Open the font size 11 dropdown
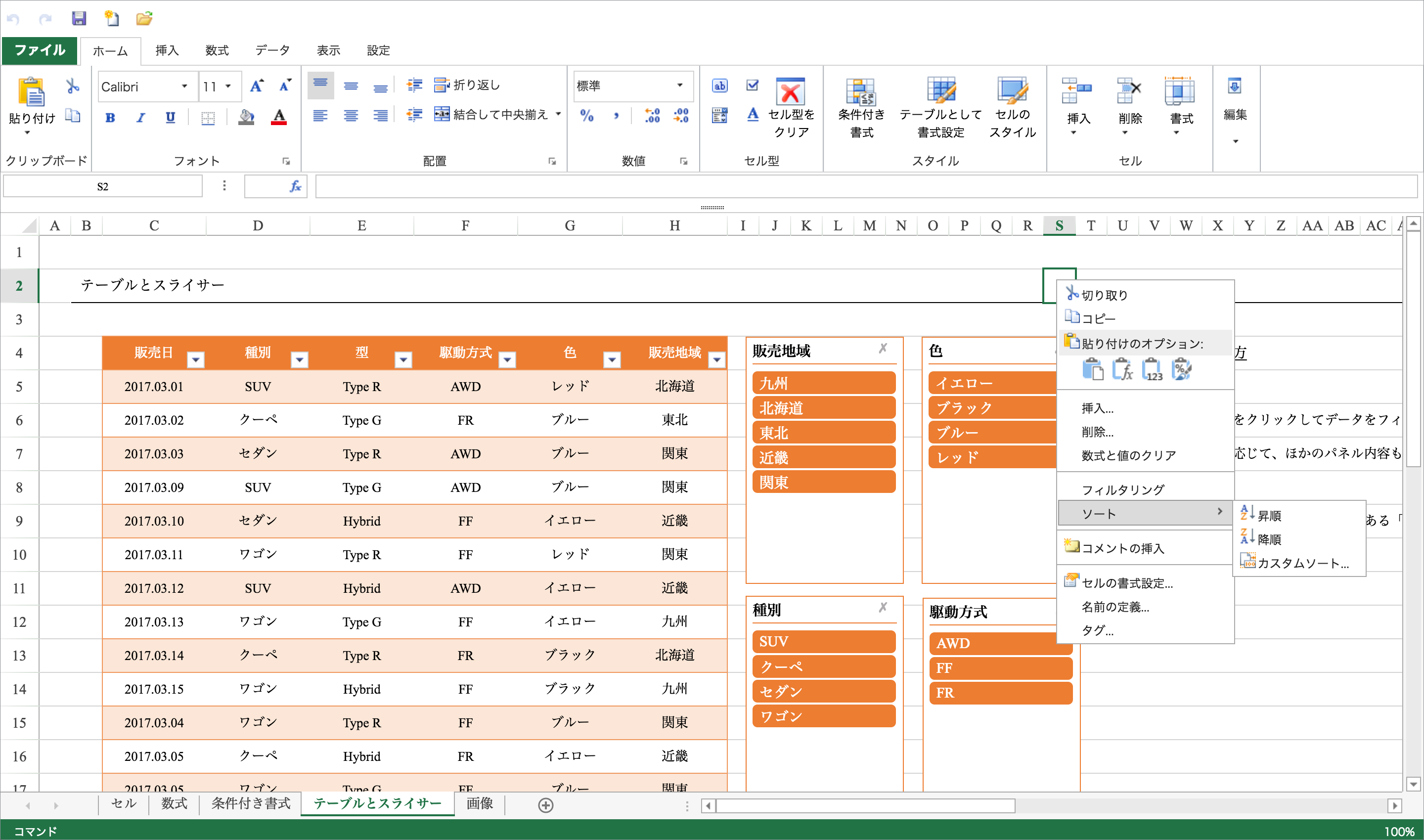Image resolution: width=1424 pixels, height=840 pixels. tap(228, 86)
